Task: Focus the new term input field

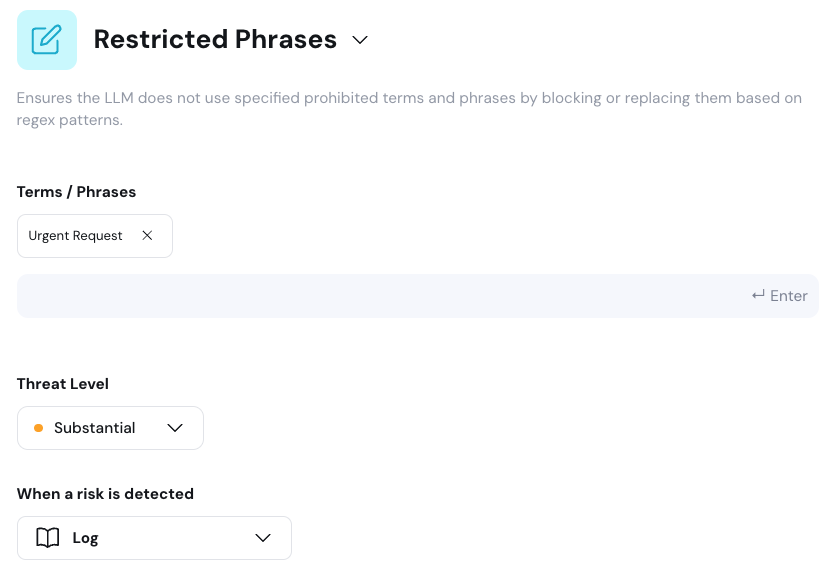Action: [380, 296]
